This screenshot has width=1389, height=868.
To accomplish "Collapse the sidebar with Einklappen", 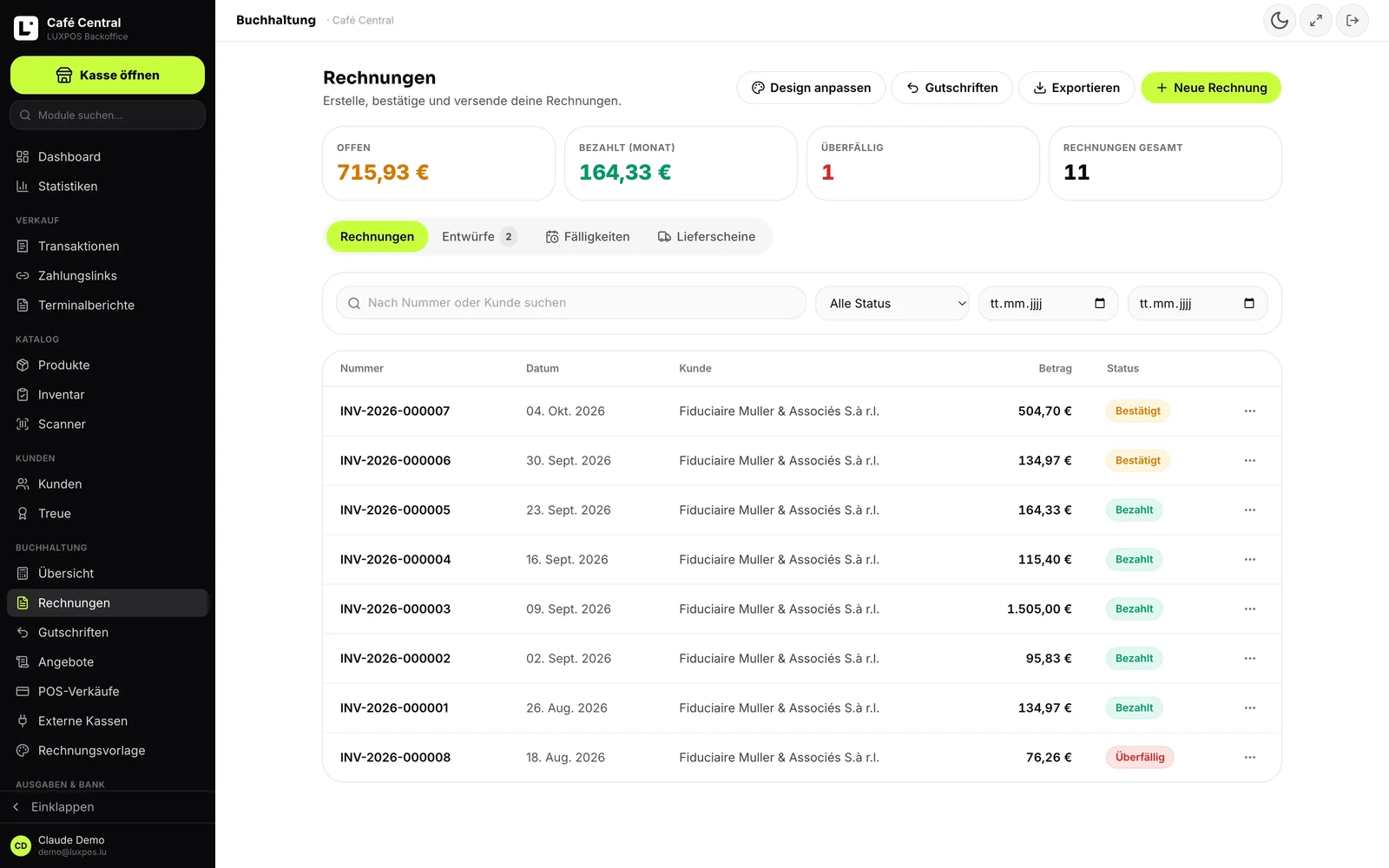I will [108, 807].
